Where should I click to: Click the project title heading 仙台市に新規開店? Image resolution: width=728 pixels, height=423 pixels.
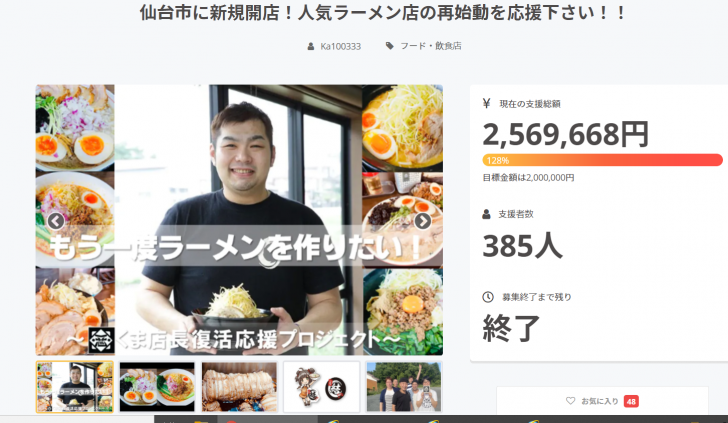coord(384,13)
